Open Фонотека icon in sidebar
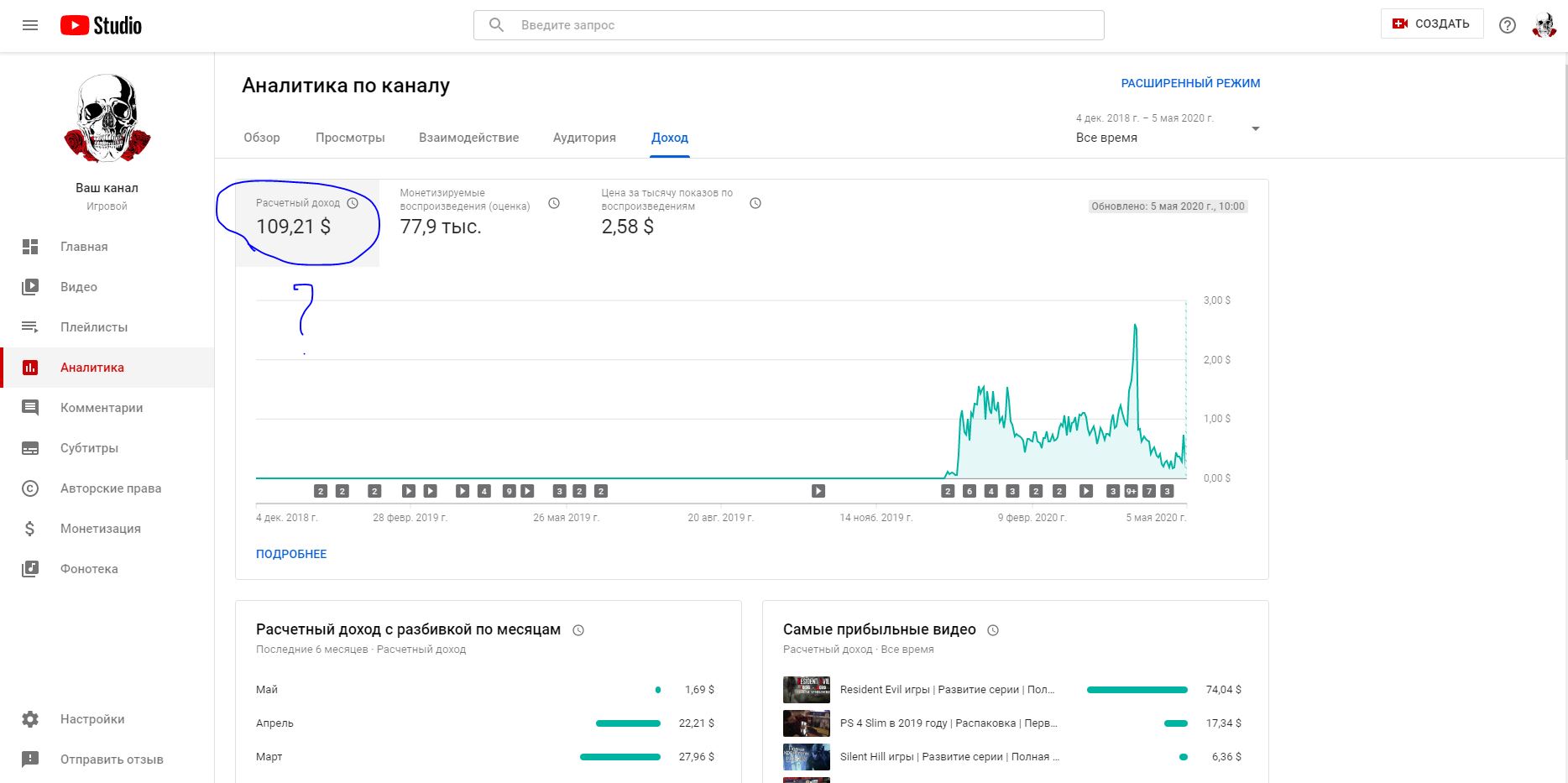The height and width of the screenshot is (783, 1568). 30,569
